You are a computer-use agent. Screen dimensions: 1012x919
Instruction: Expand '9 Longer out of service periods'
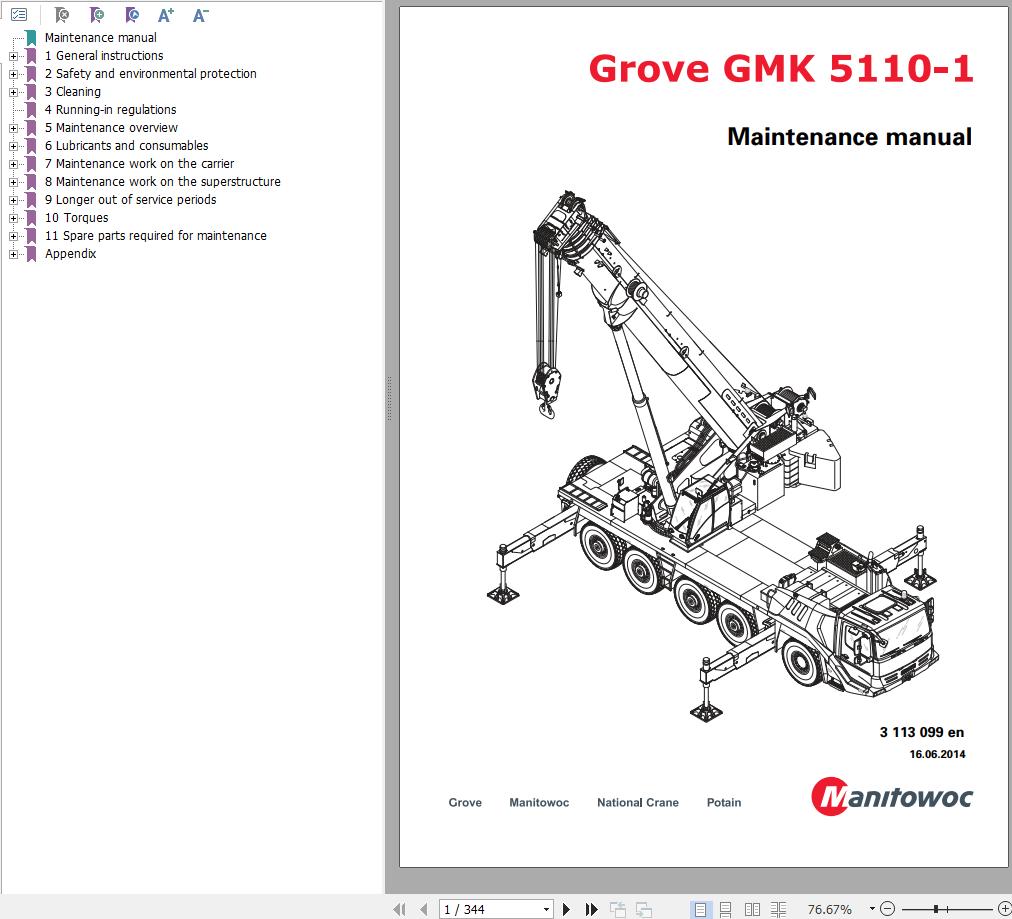(14, 201)
